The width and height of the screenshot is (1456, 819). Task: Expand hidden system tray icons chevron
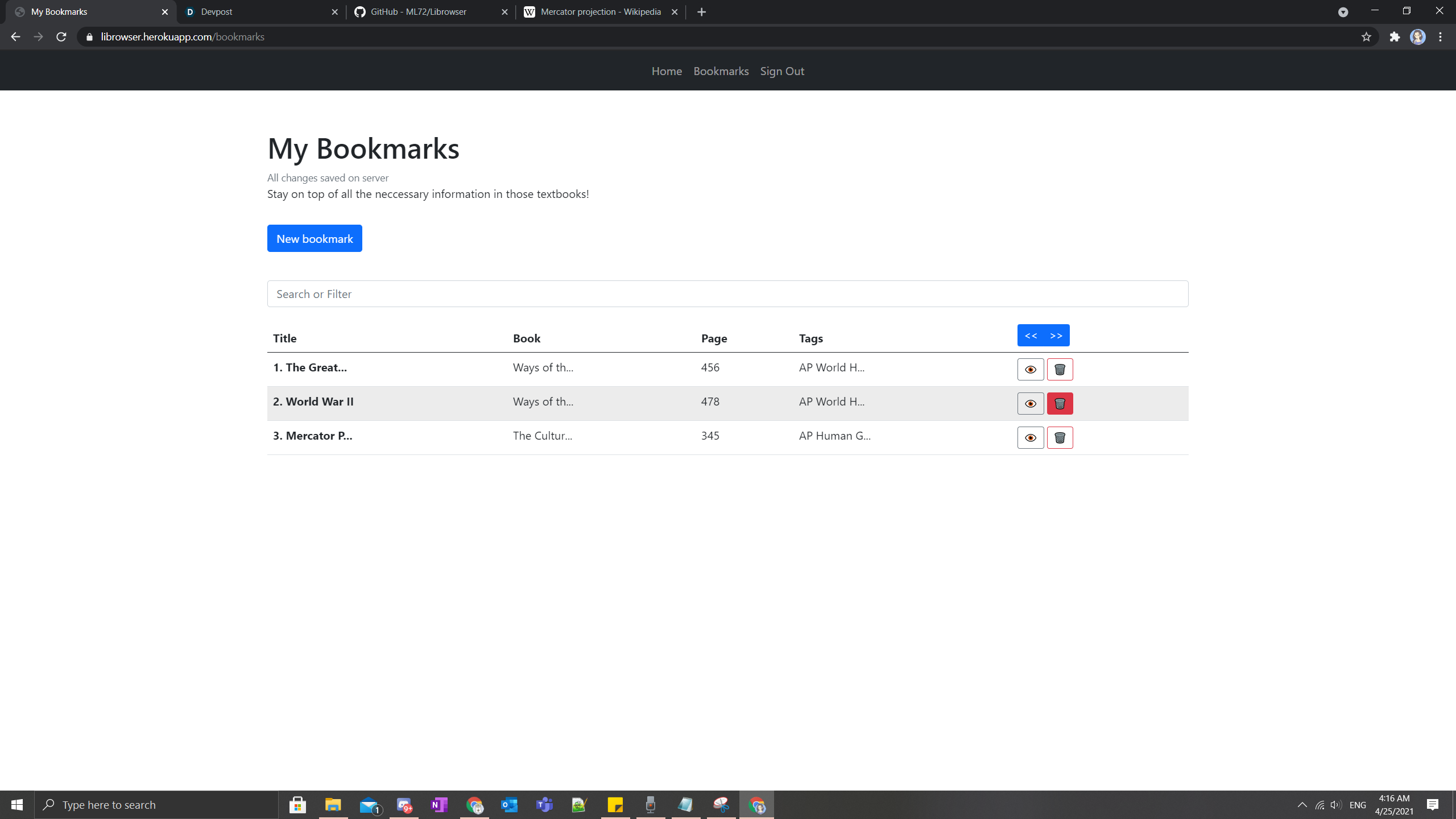(x=1302, y=805)
